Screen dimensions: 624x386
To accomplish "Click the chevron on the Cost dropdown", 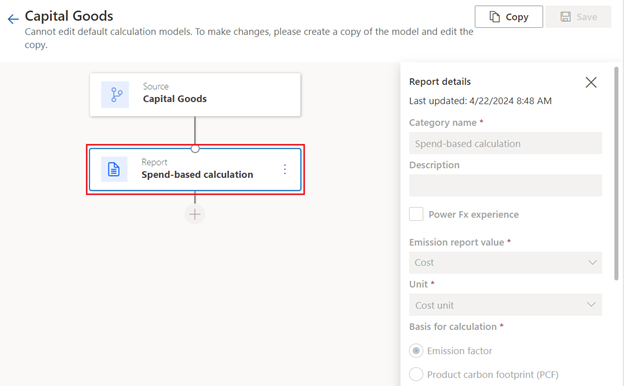I will (592, 263).
